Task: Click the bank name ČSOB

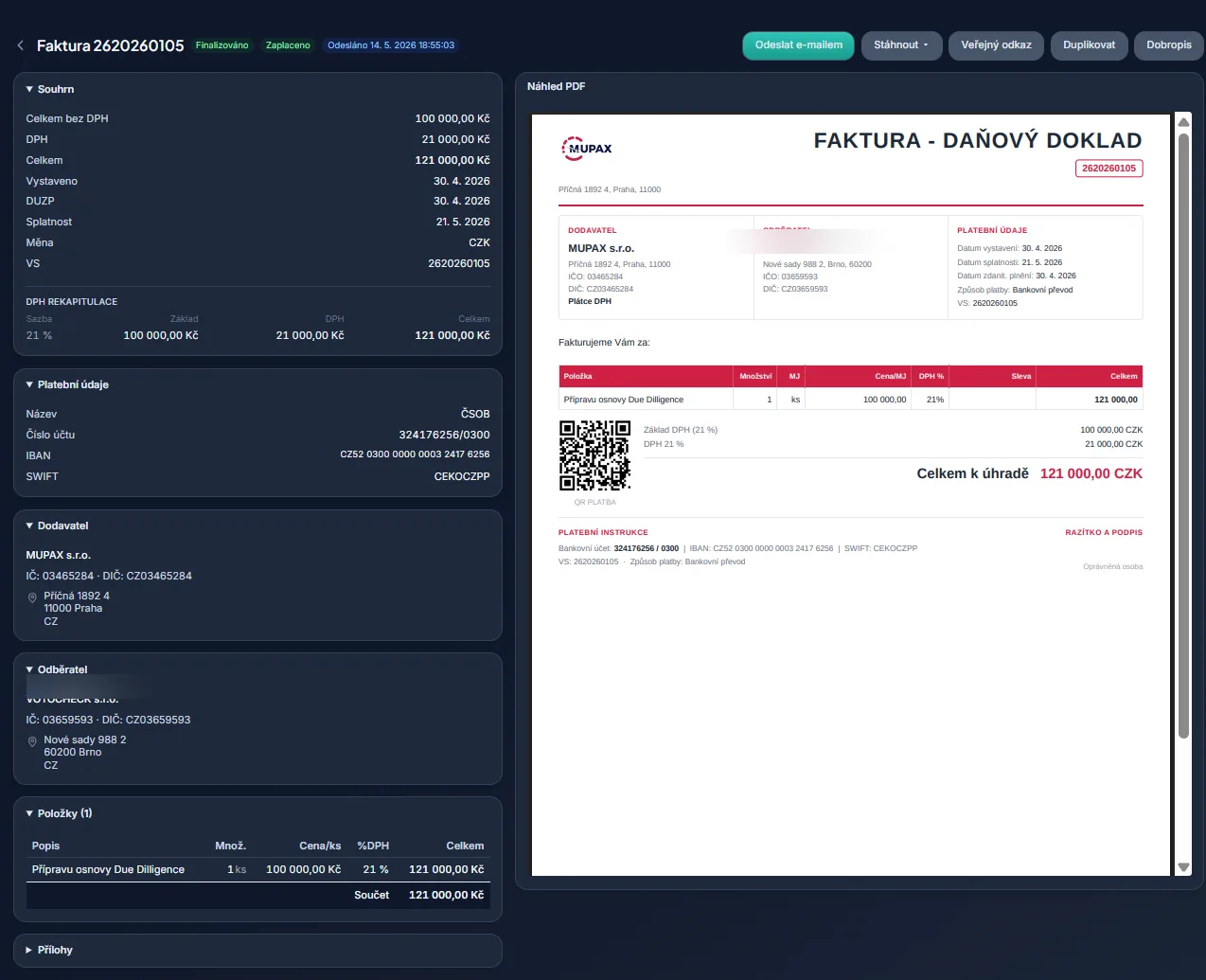Action: 475,414
